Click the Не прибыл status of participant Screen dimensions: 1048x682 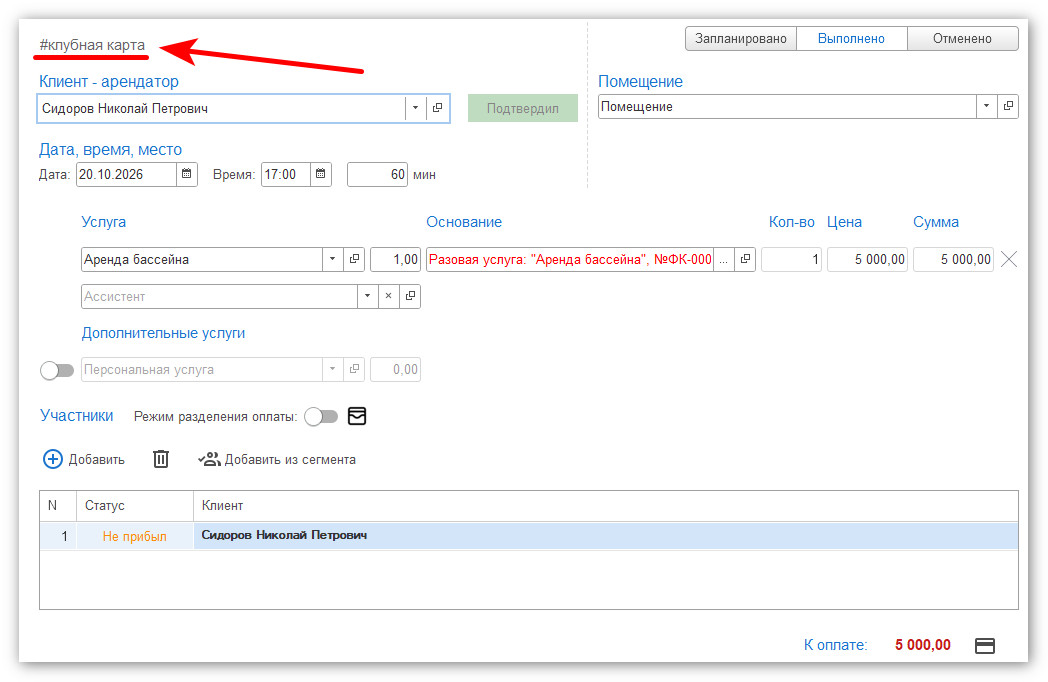pyautogui.click(x=134, y=536)
